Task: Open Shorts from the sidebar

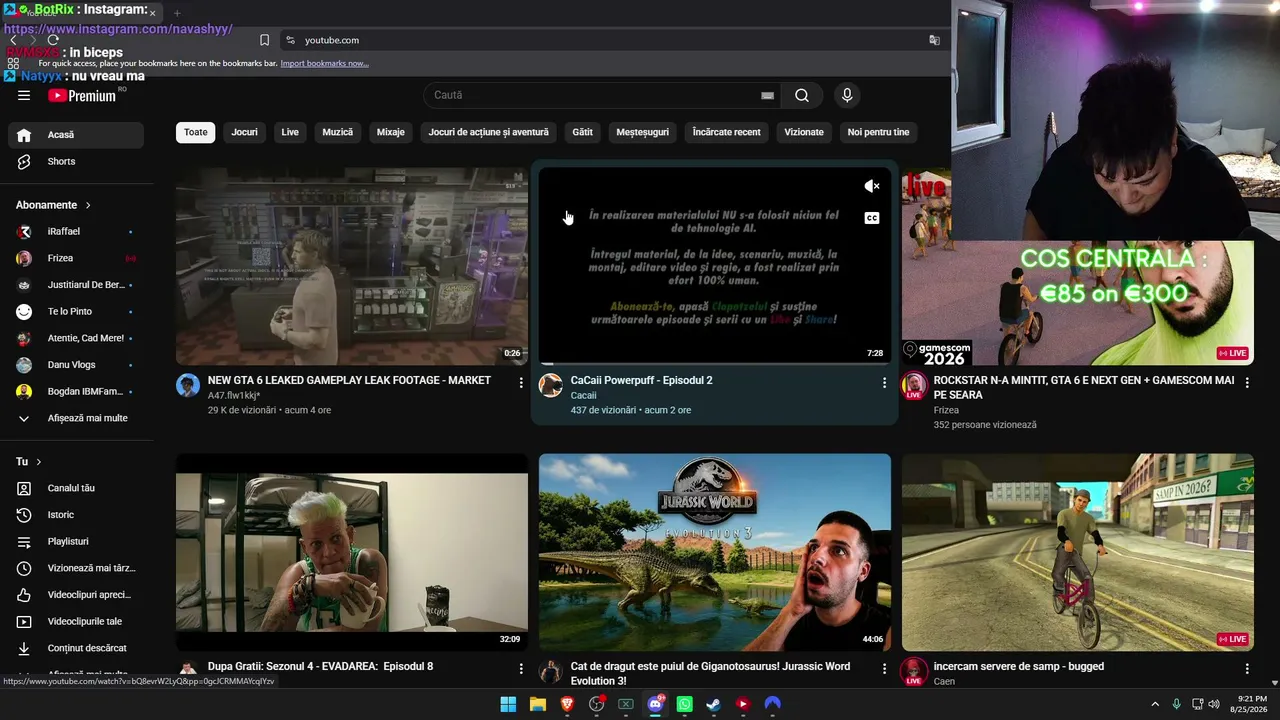Action: 75,162
